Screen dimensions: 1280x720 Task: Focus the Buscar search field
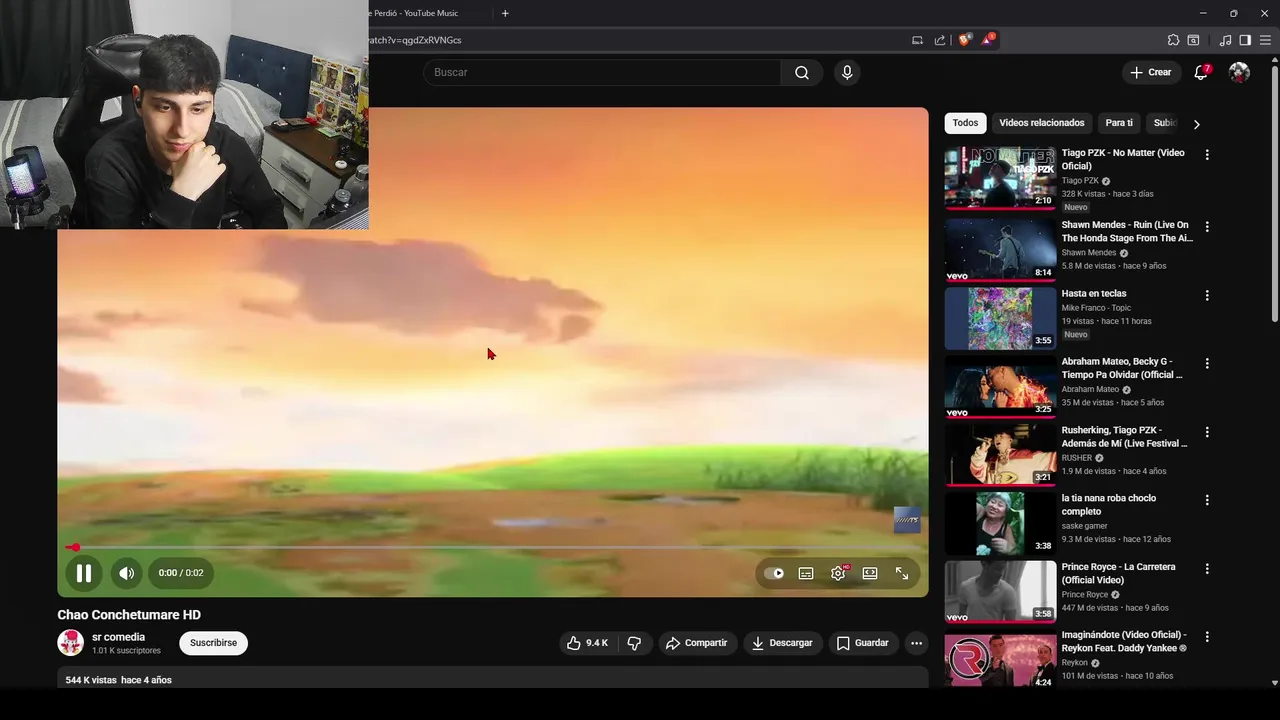tap(602, 72)
